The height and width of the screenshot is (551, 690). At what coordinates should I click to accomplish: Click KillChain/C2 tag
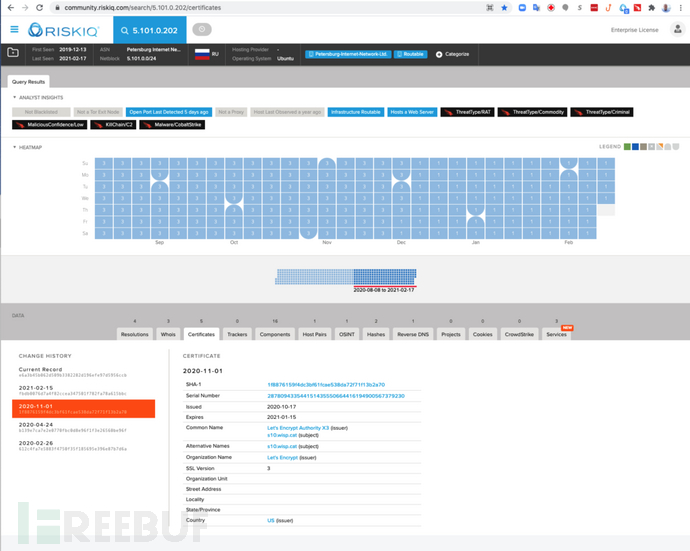pos(113,125)
